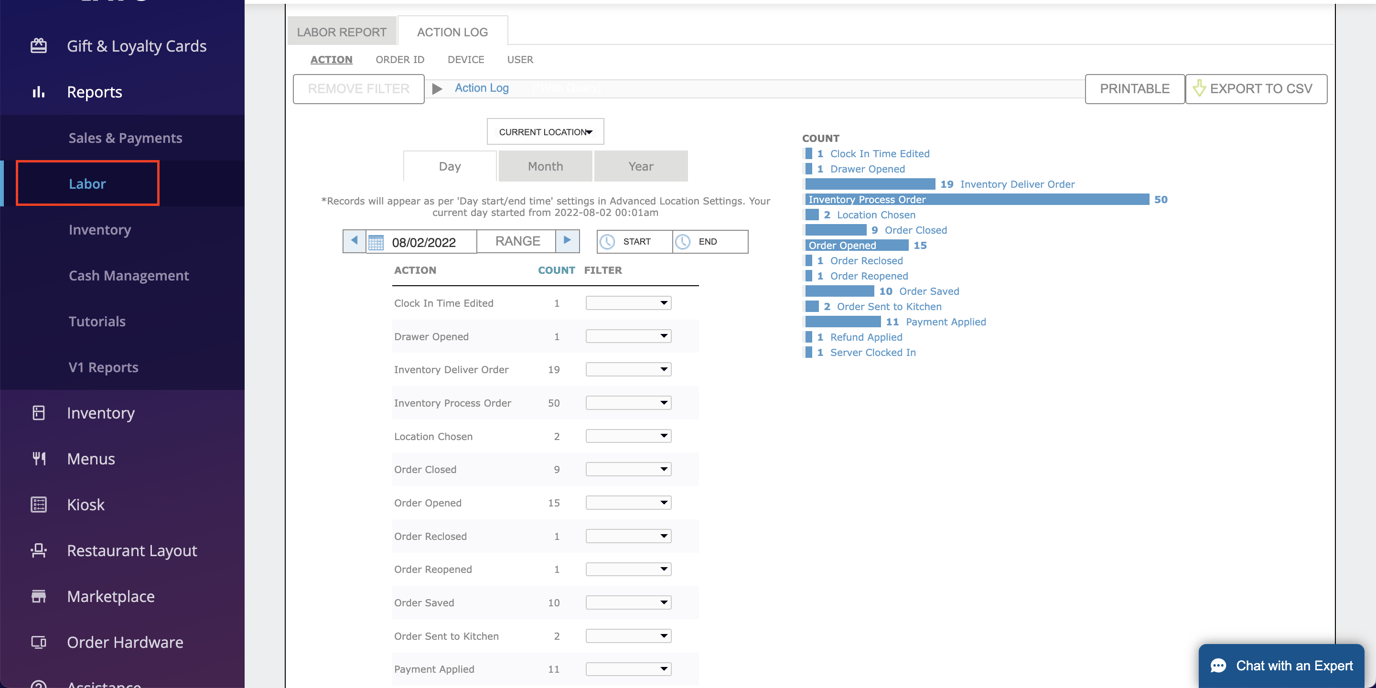Image resolution: width=1376 pixels, height=688 pixels.
Task: Click the Marketplace storefront icon
Action: tap(39, 597)
